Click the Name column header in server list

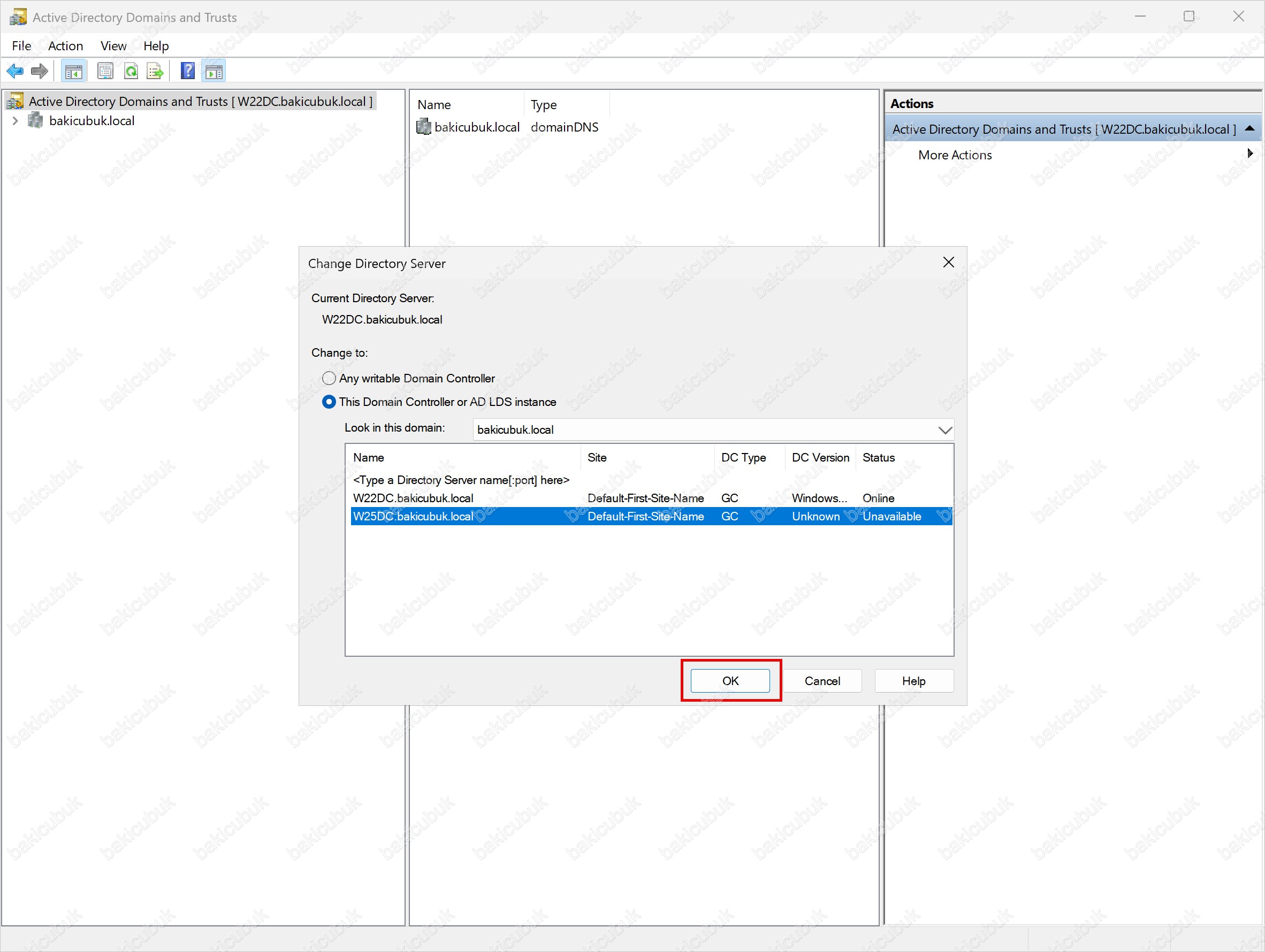tap(464, 458)
